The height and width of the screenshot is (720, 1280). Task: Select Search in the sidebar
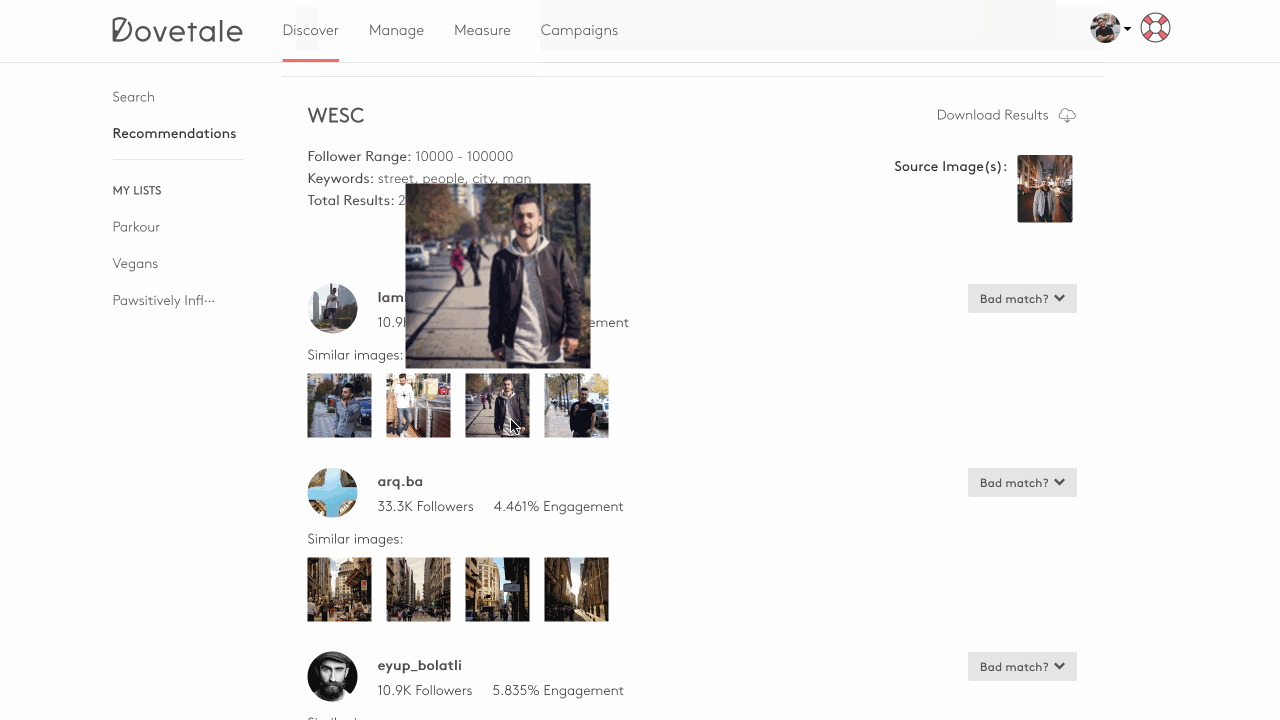pos(133,97)
